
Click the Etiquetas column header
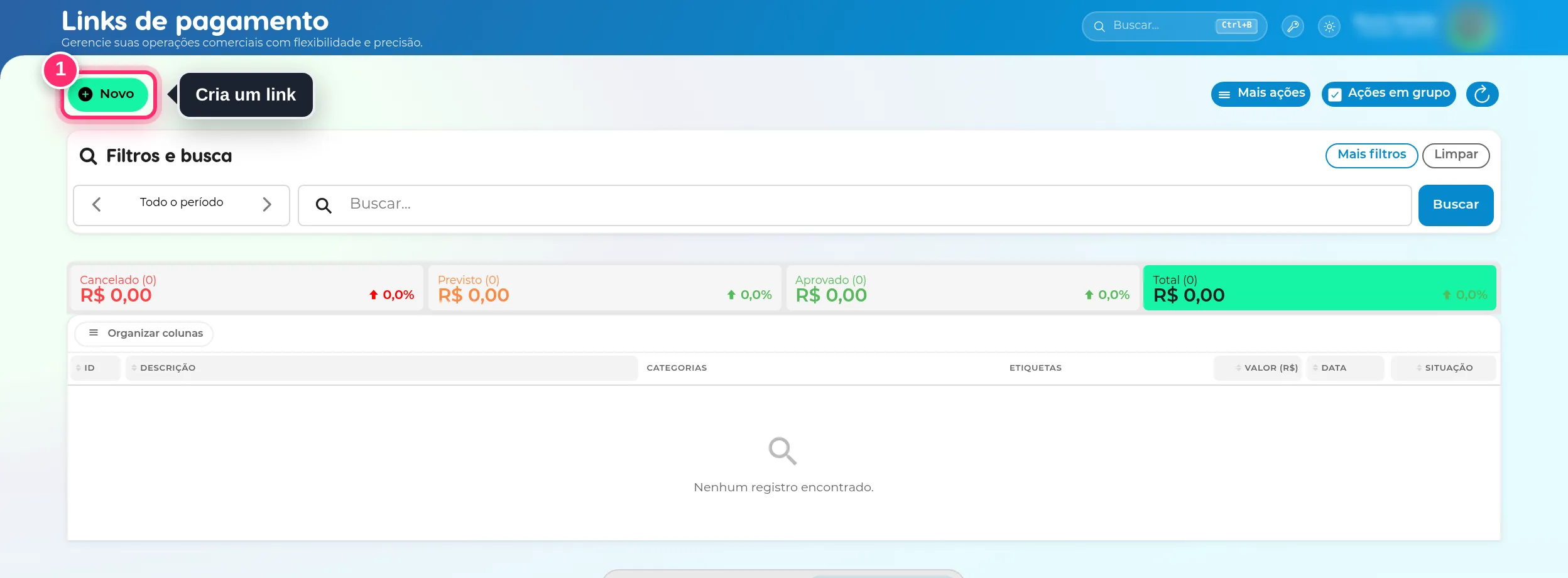(x=1035, y=368)
